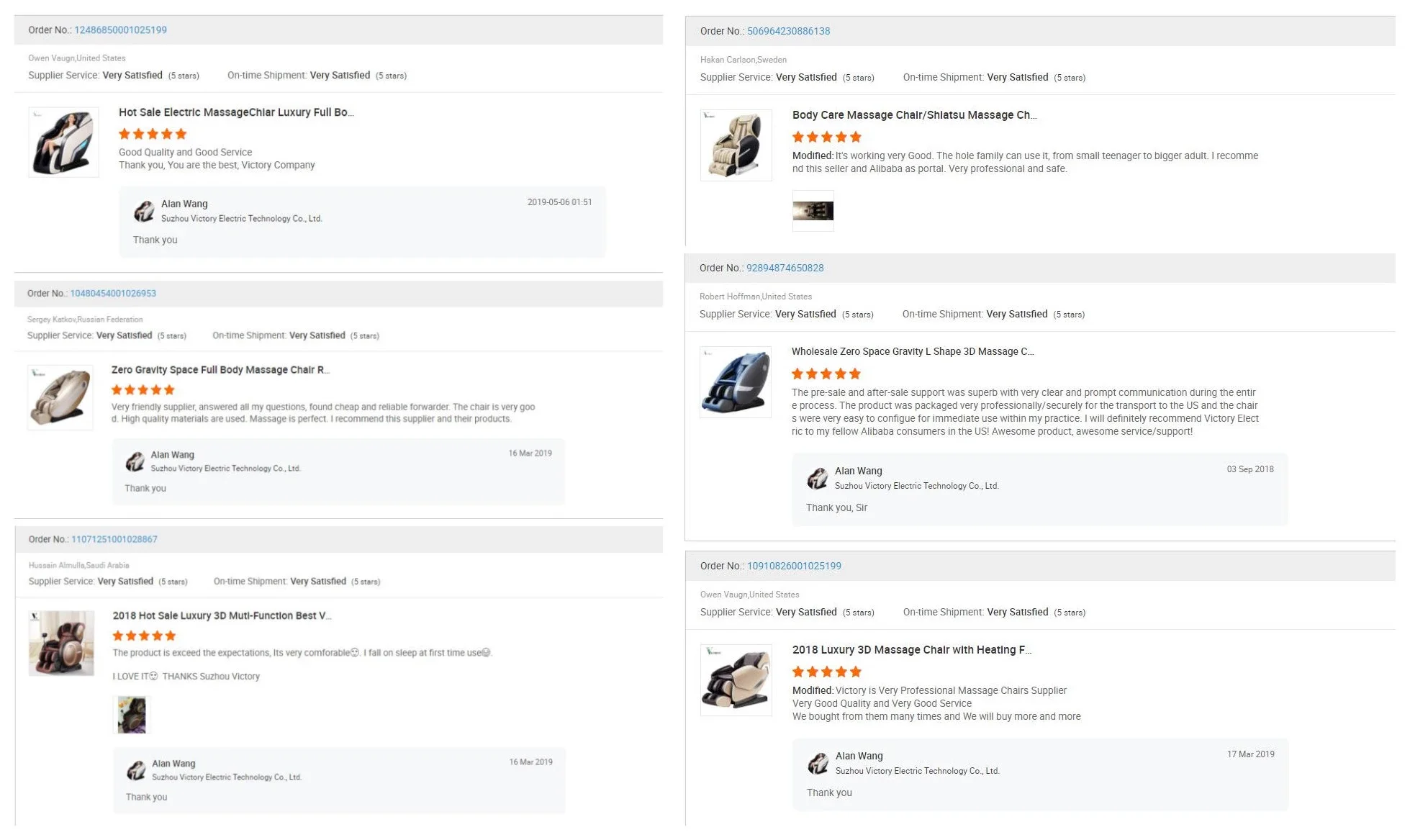Viewport: 1410px width, 840px height.
Task: Click the 2018 Luxury 3D Massage Chair thumbnail
Action: (x=736, y=679)
